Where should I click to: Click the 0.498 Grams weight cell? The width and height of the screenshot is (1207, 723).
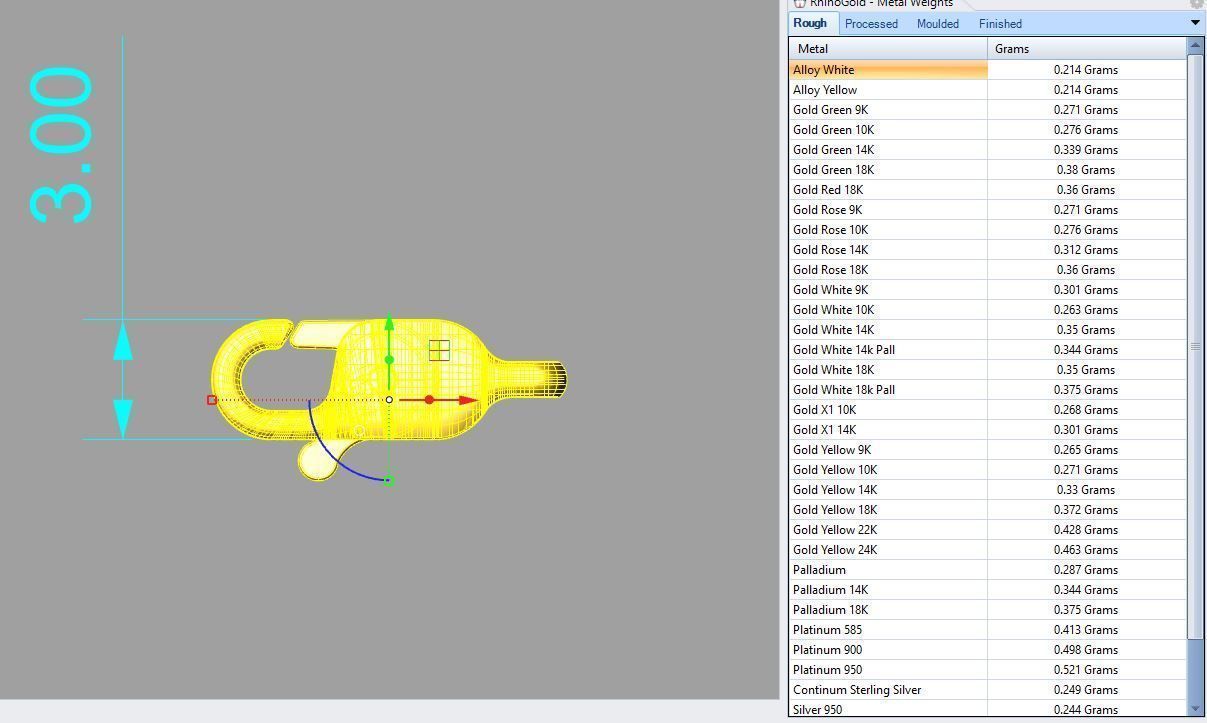point(1086,650)
